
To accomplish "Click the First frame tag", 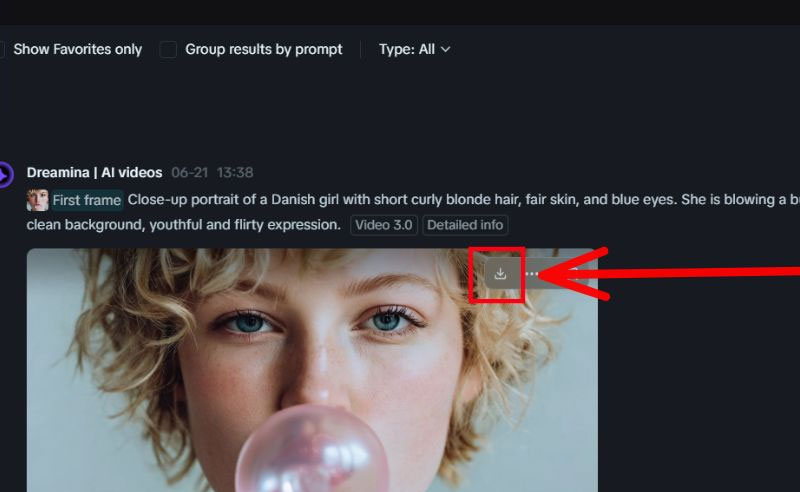I will (87, 200).
